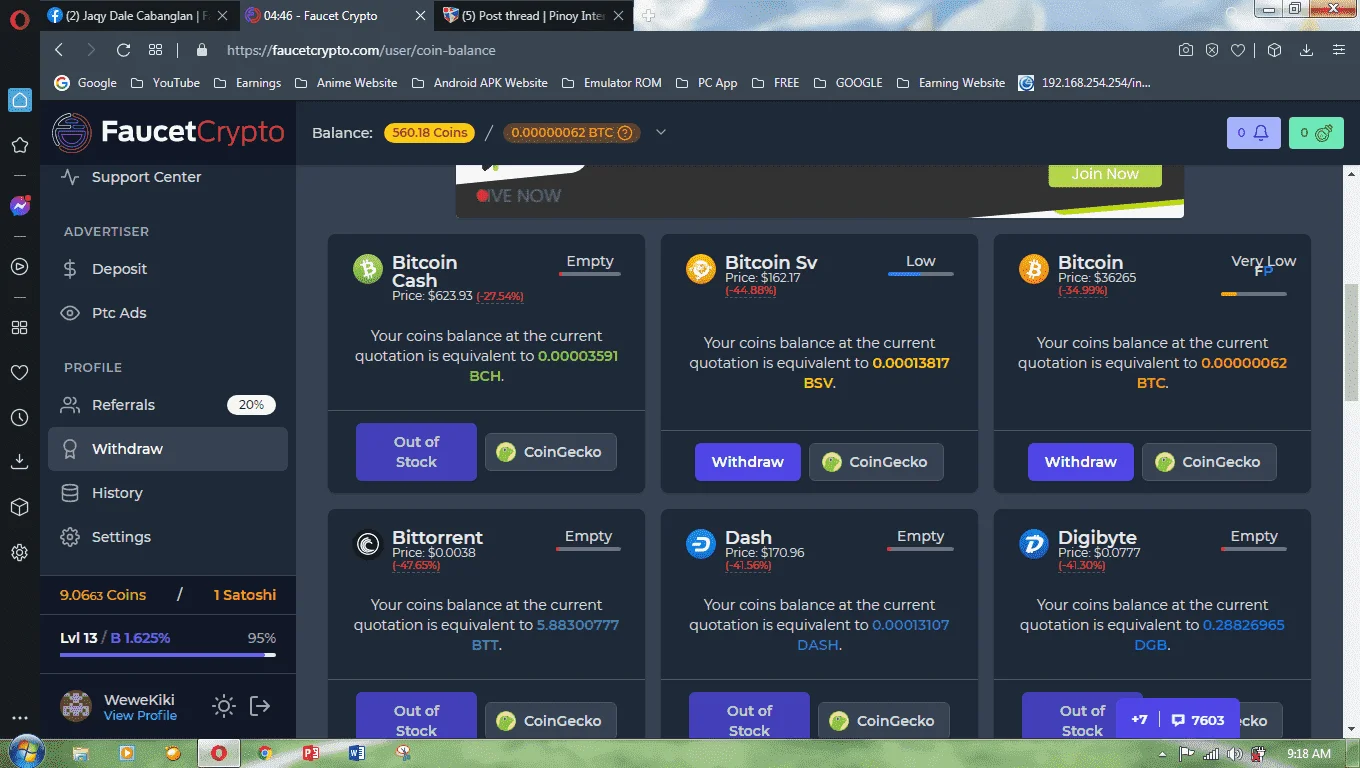
Task: Open CoinGecko for Bitcoin Cash
Action: point(550,452)
